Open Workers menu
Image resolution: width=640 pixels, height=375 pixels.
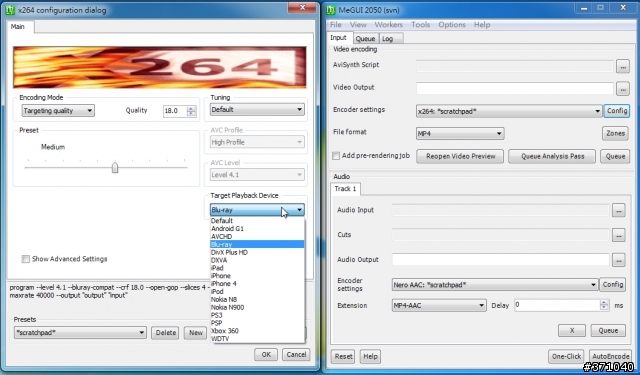pos(388,25)
